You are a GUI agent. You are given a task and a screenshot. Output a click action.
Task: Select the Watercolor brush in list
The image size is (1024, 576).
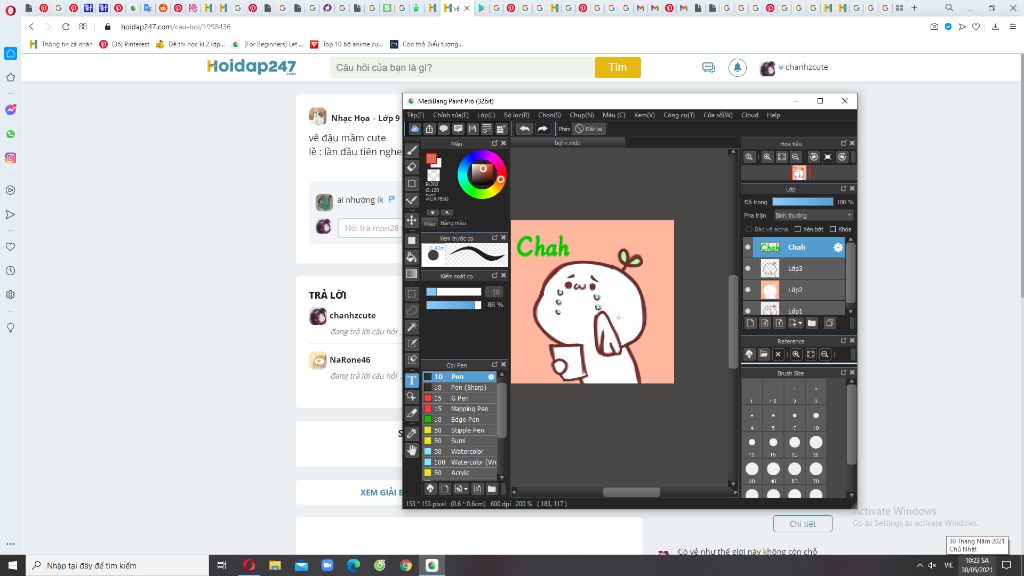[460, 451]
